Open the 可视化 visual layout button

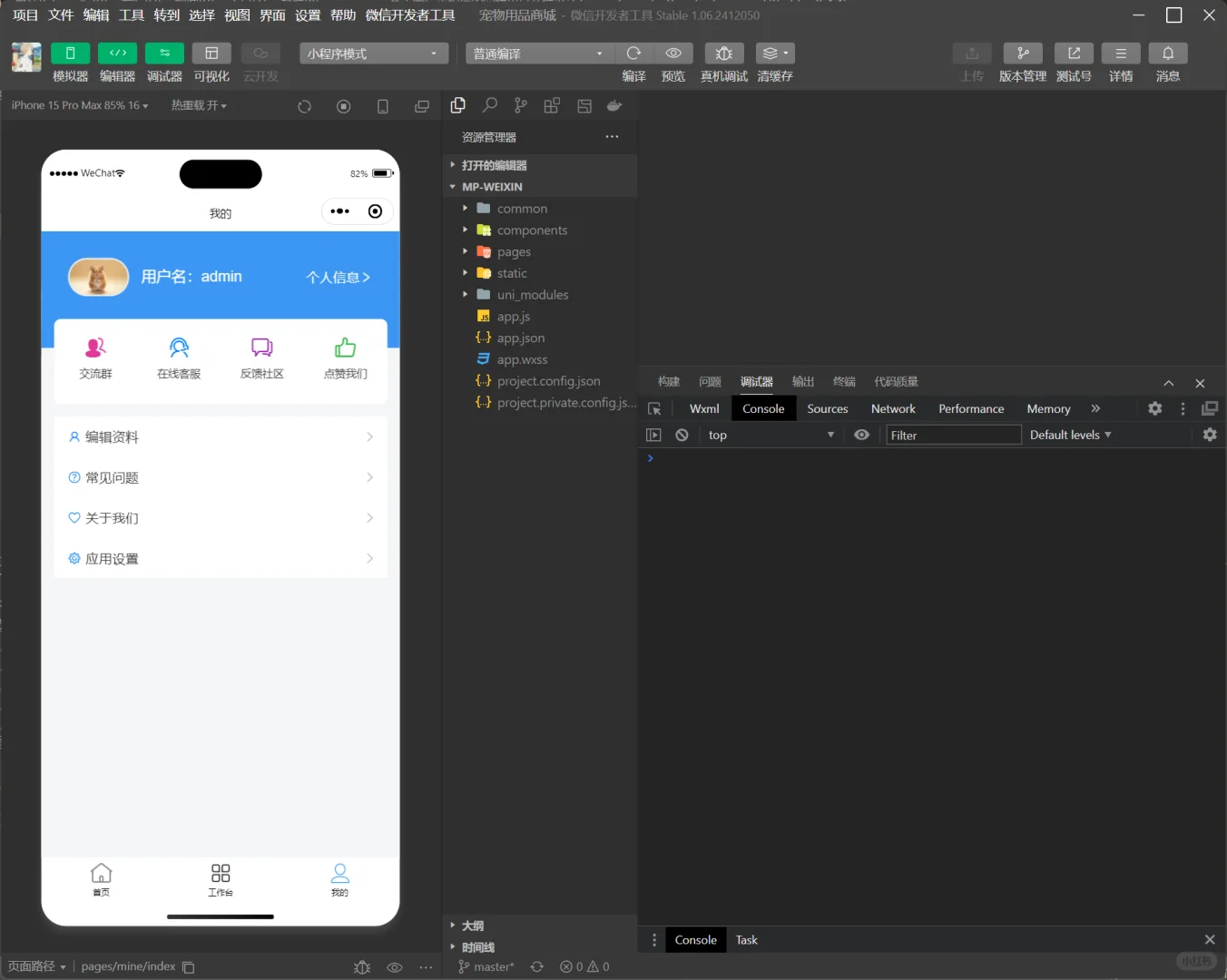tap(211, 54)
